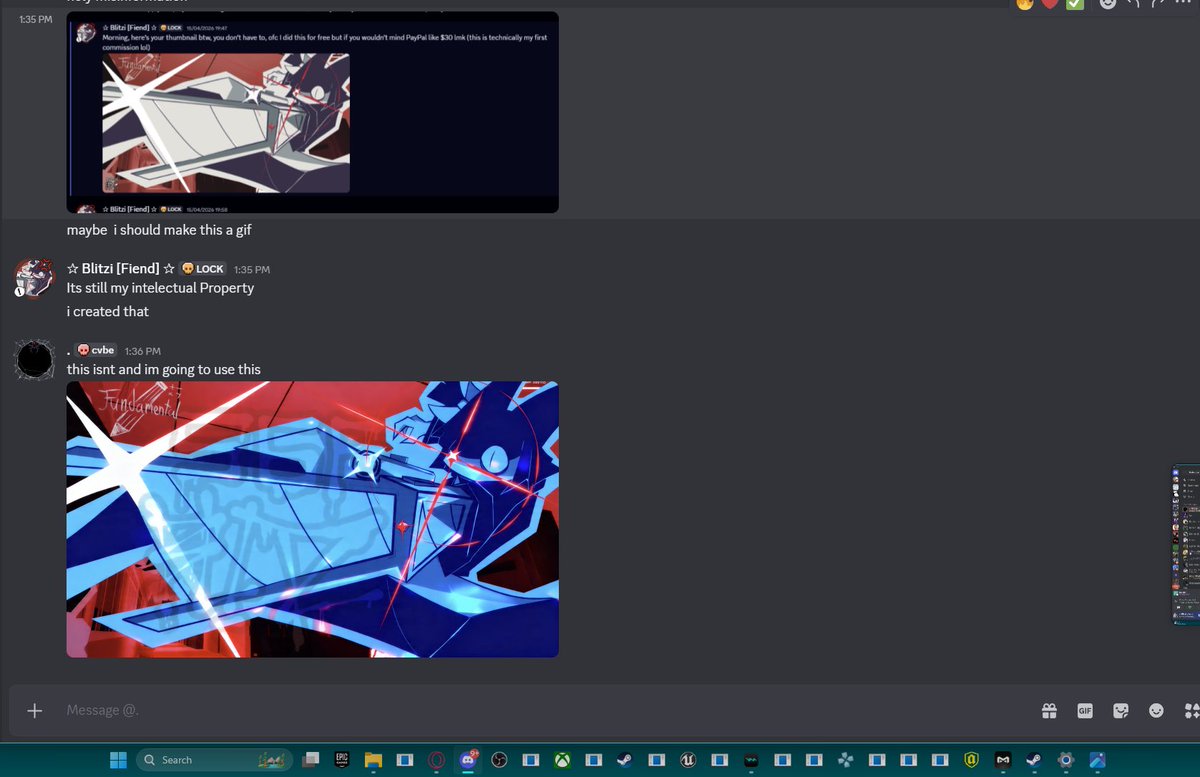Open Opera GX browser from taskbar
The width and height of the screenshot is (1200, 777).
[x=436, y=760]
